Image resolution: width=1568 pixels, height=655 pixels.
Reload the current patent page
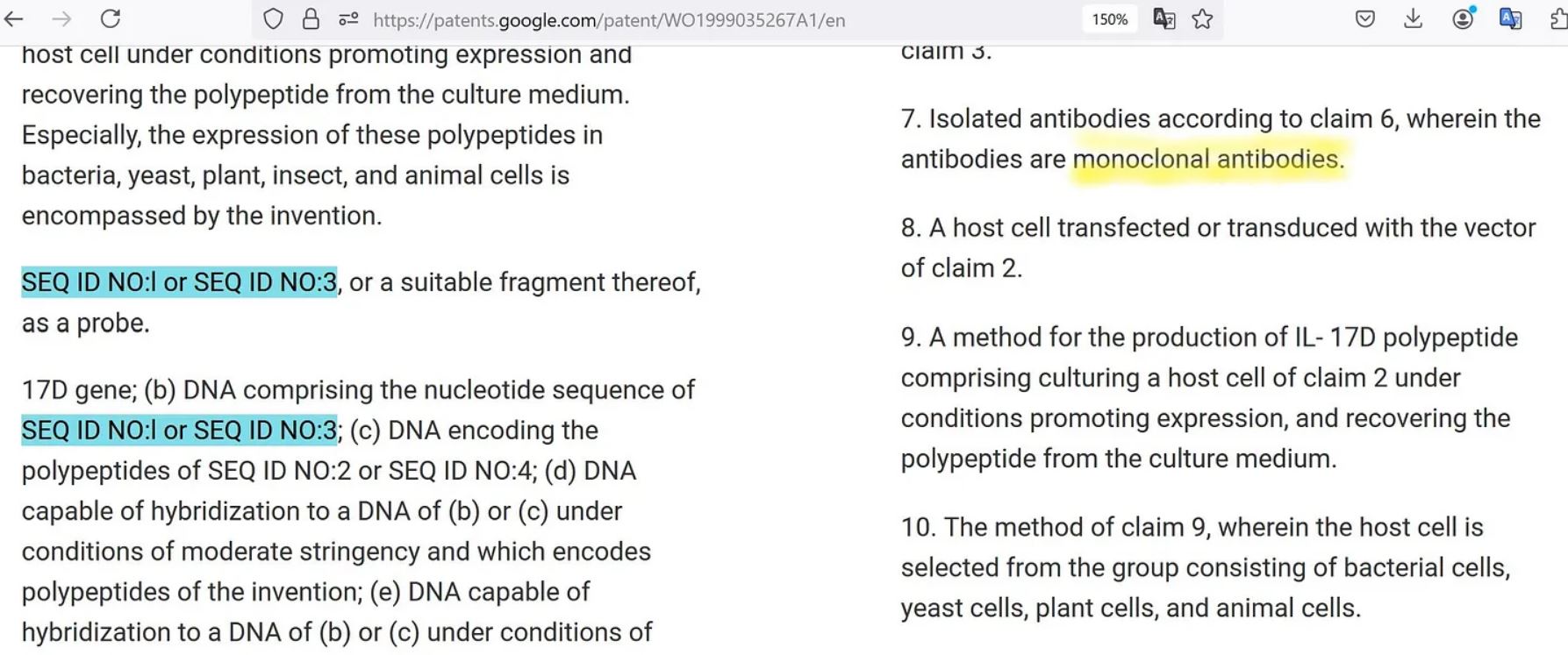coord(111,19)
